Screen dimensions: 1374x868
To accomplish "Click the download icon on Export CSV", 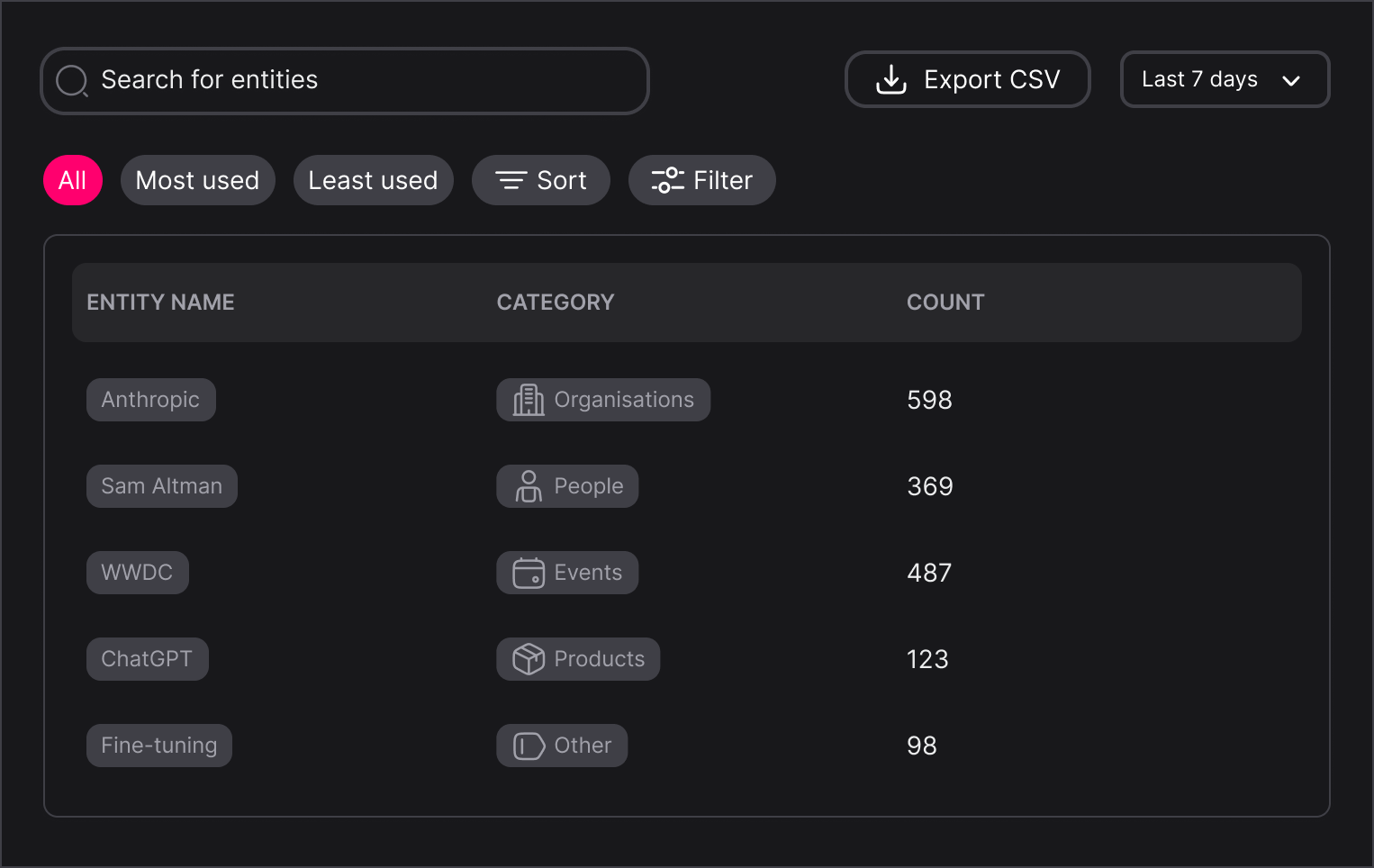I will point(891,79).
